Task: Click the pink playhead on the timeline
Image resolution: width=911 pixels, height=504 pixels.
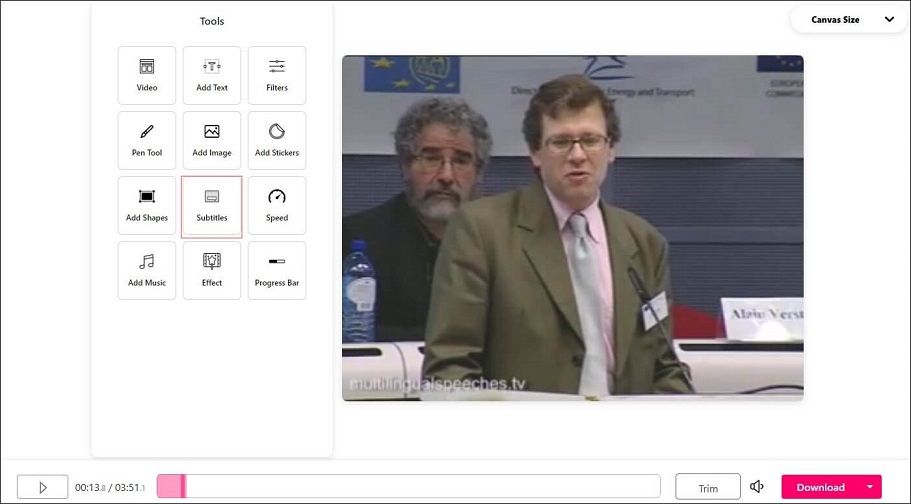Action: 183,486
